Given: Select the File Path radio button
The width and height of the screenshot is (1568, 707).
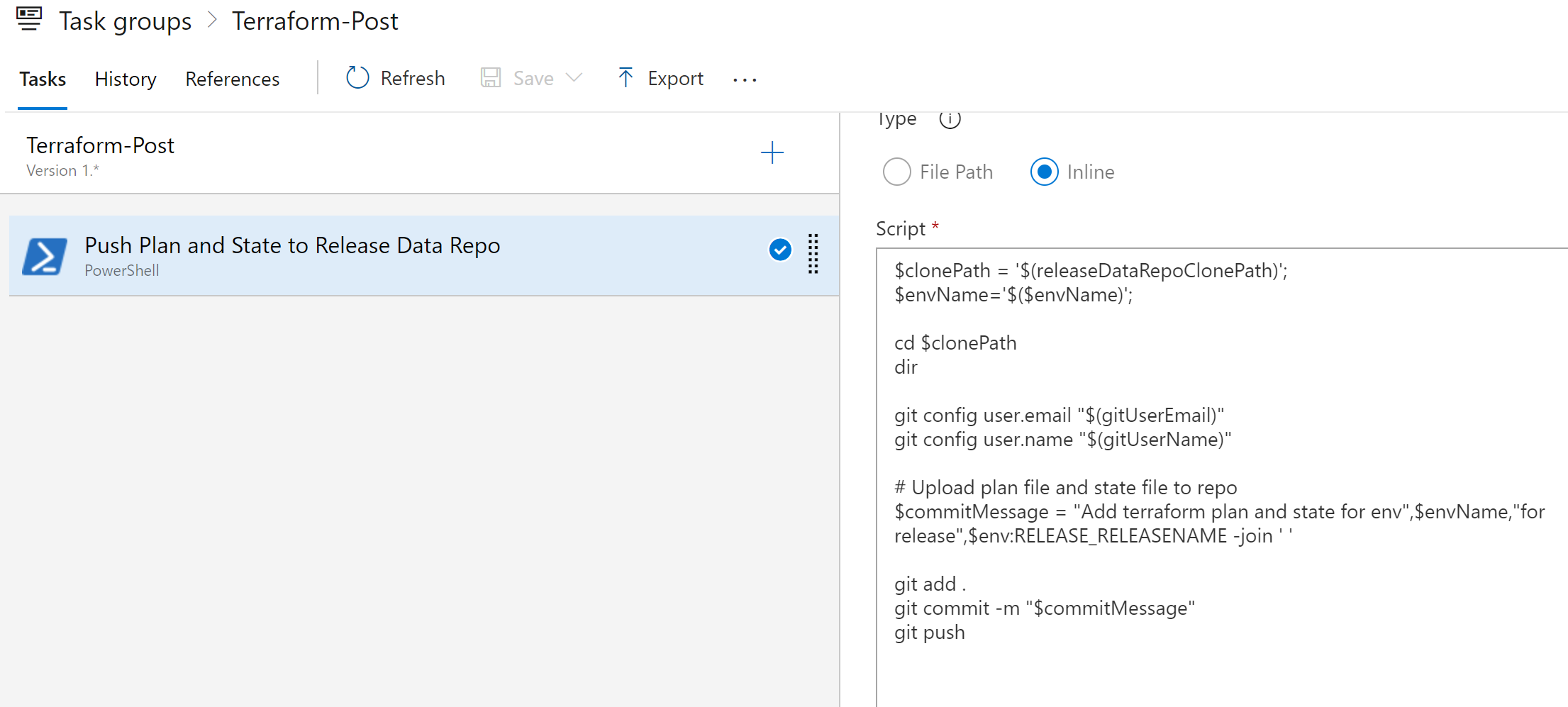Looking at the screenshot, I should click(x=896, y=172).
